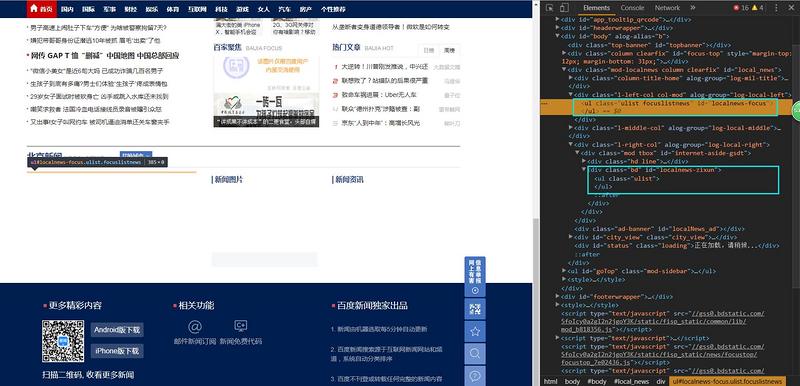
Task: Switch to the Console tab
Action: tap(632, 8)
